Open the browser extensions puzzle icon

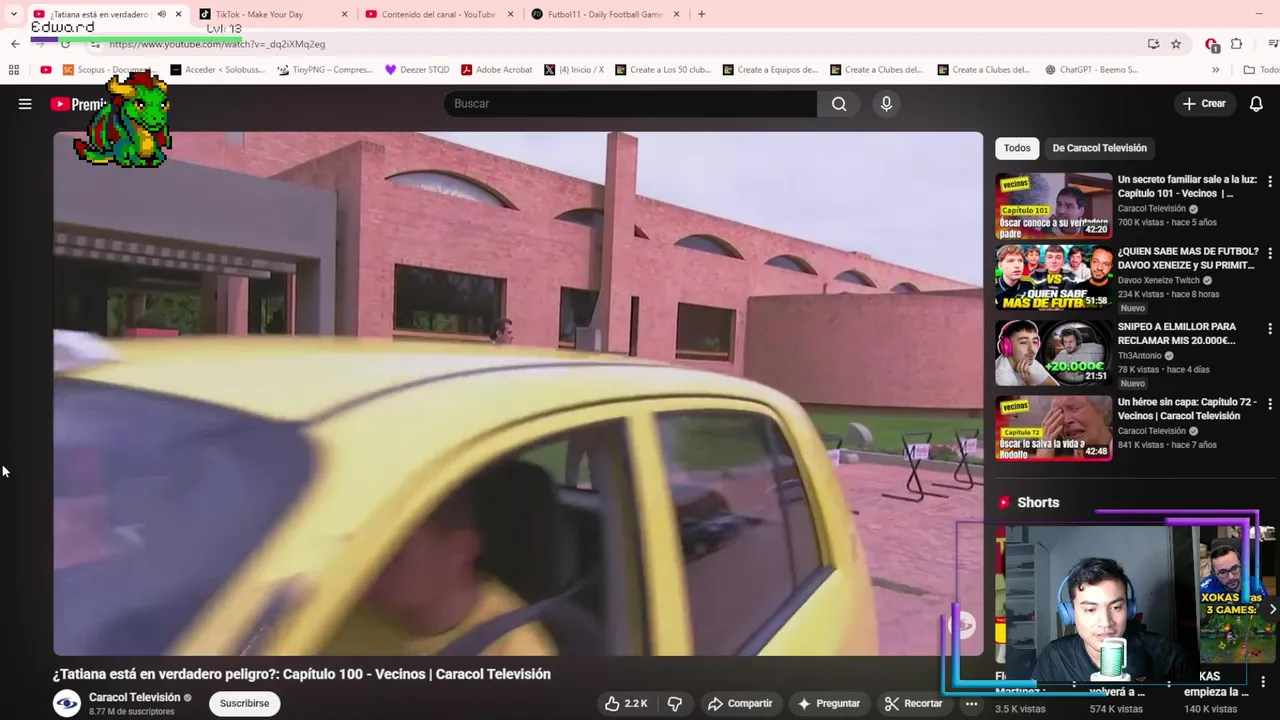(x=1237, y=44)
